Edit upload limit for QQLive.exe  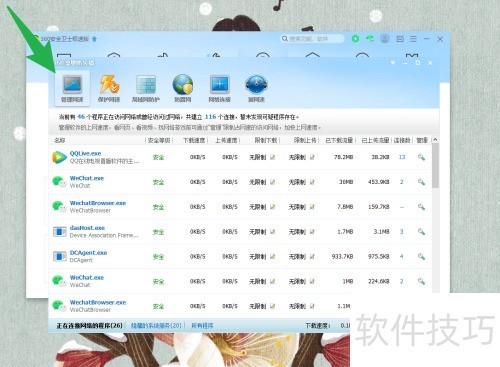pos(312,157)
